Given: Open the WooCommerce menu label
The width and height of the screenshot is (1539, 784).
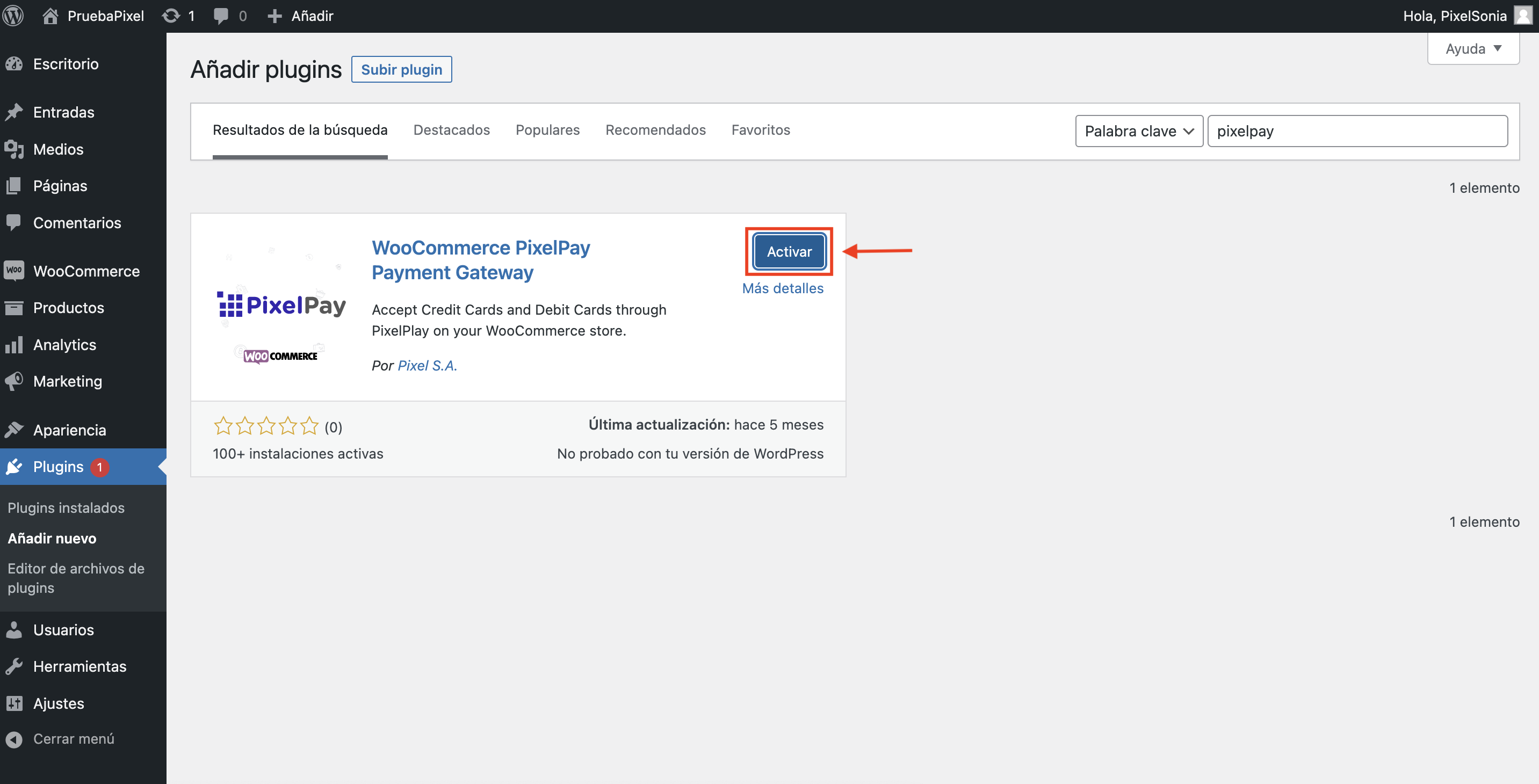Looking at the screenshot, I should [86, 271].
